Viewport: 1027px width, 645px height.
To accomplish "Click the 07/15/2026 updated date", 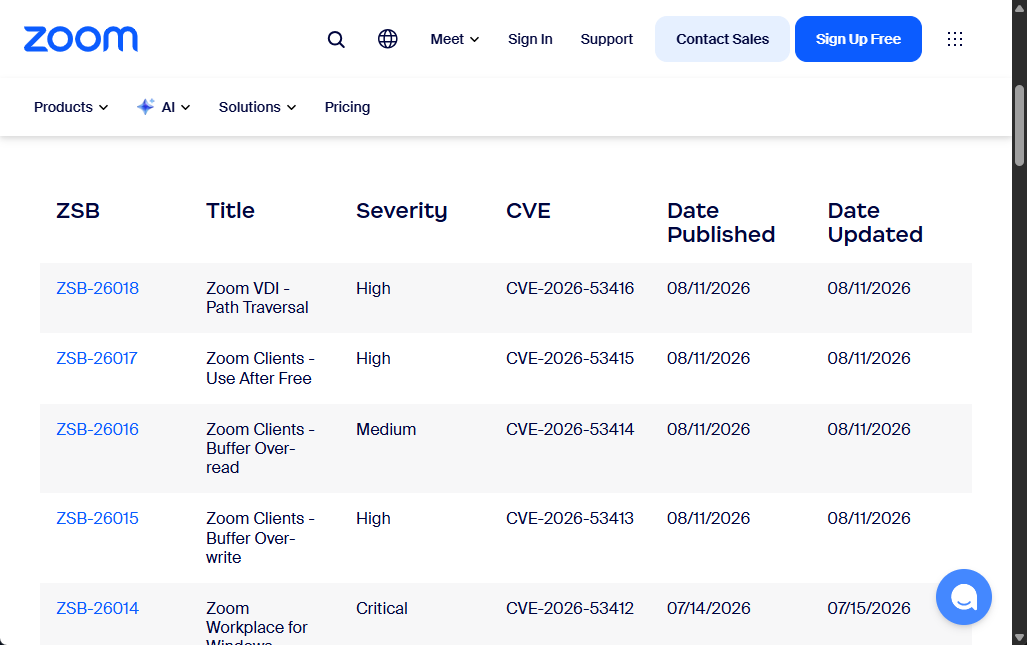I will point(868,608).
